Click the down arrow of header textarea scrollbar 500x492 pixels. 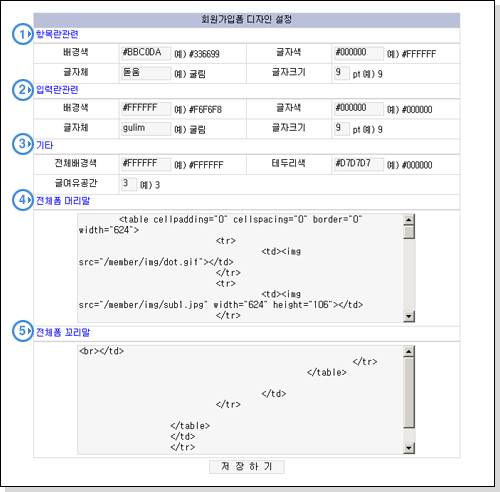[x=409, y=316]
